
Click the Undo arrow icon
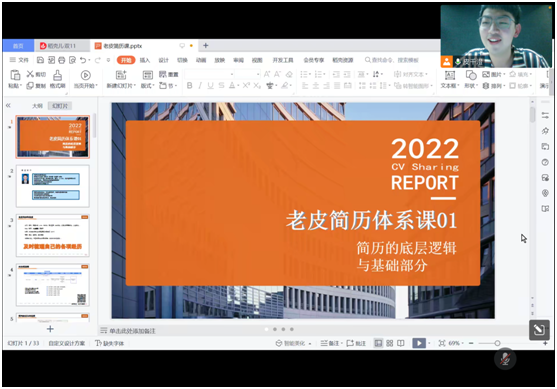pyautogui.click(x=83, y=60)
